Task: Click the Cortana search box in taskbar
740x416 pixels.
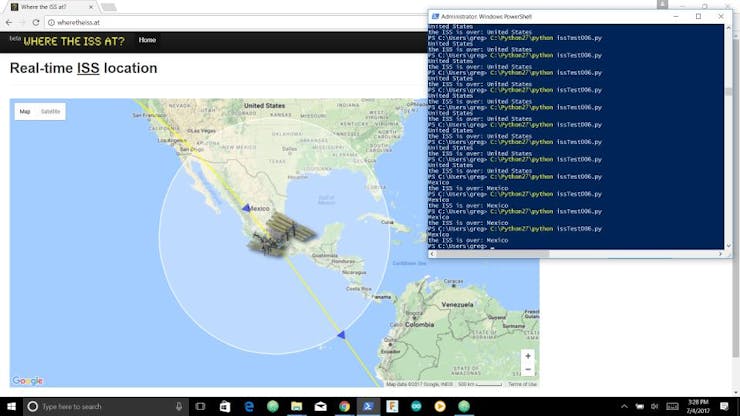Action: (x=106, y=406)
